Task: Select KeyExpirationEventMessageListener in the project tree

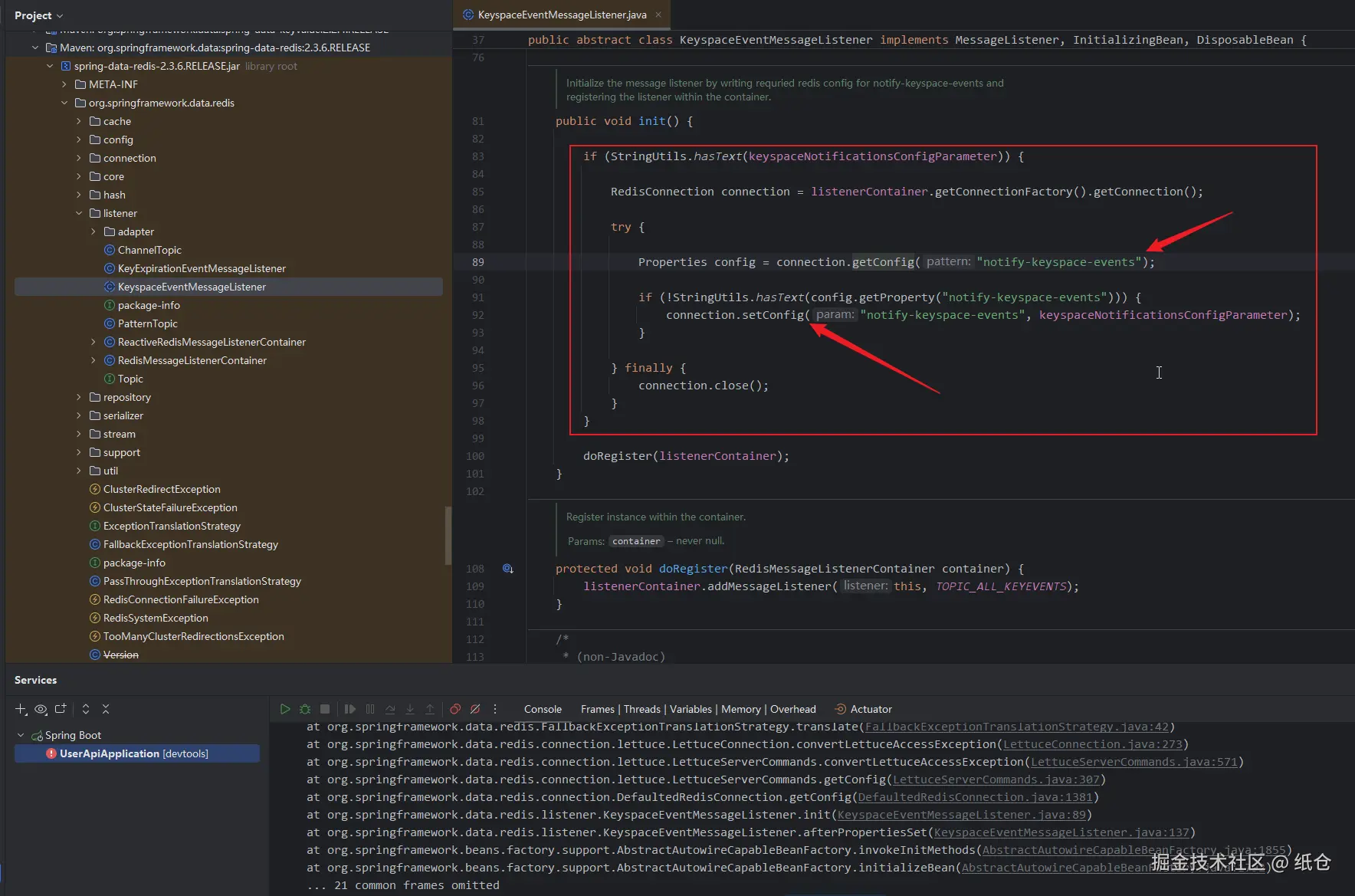Action: tap(202, 268)
